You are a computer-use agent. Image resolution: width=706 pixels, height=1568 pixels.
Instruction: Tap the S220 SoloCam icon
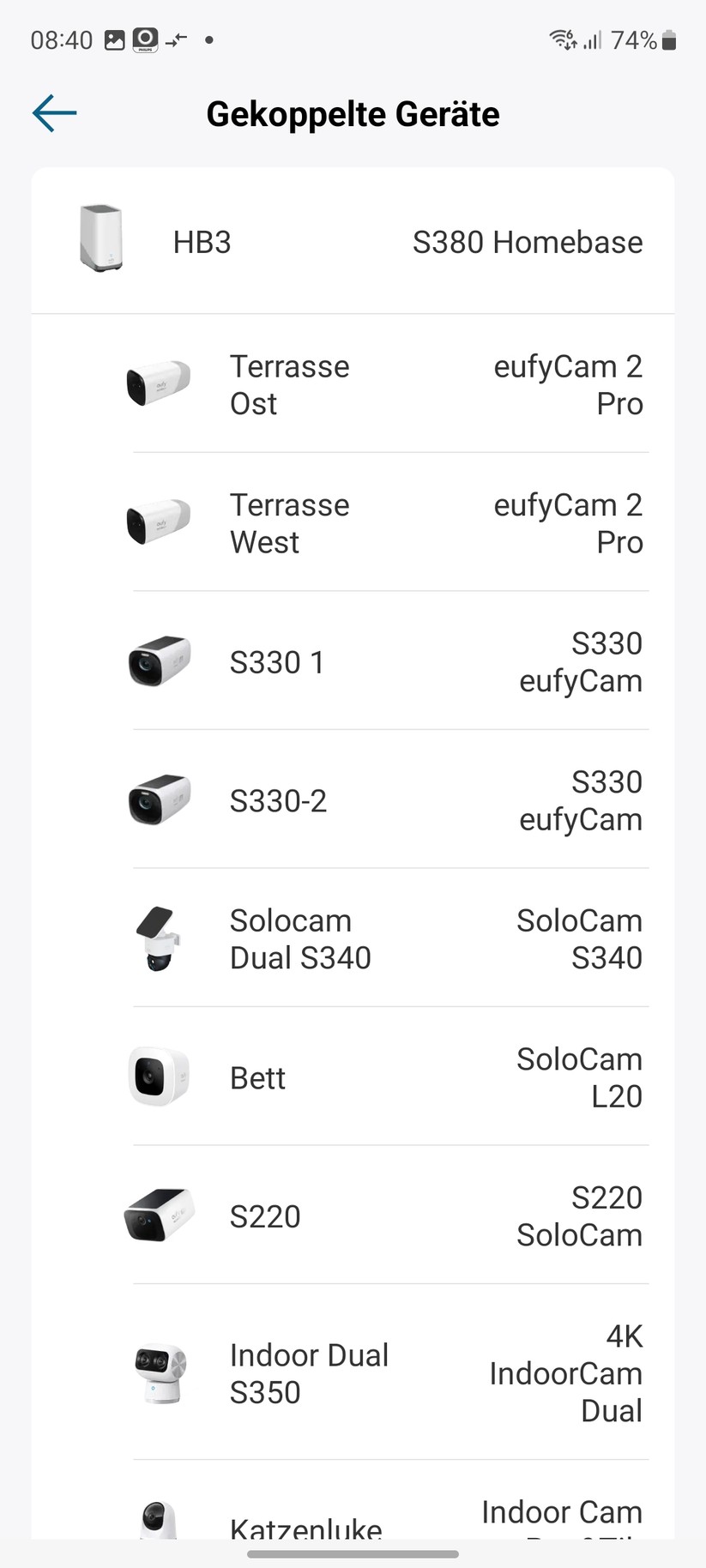click(160, 1215)
